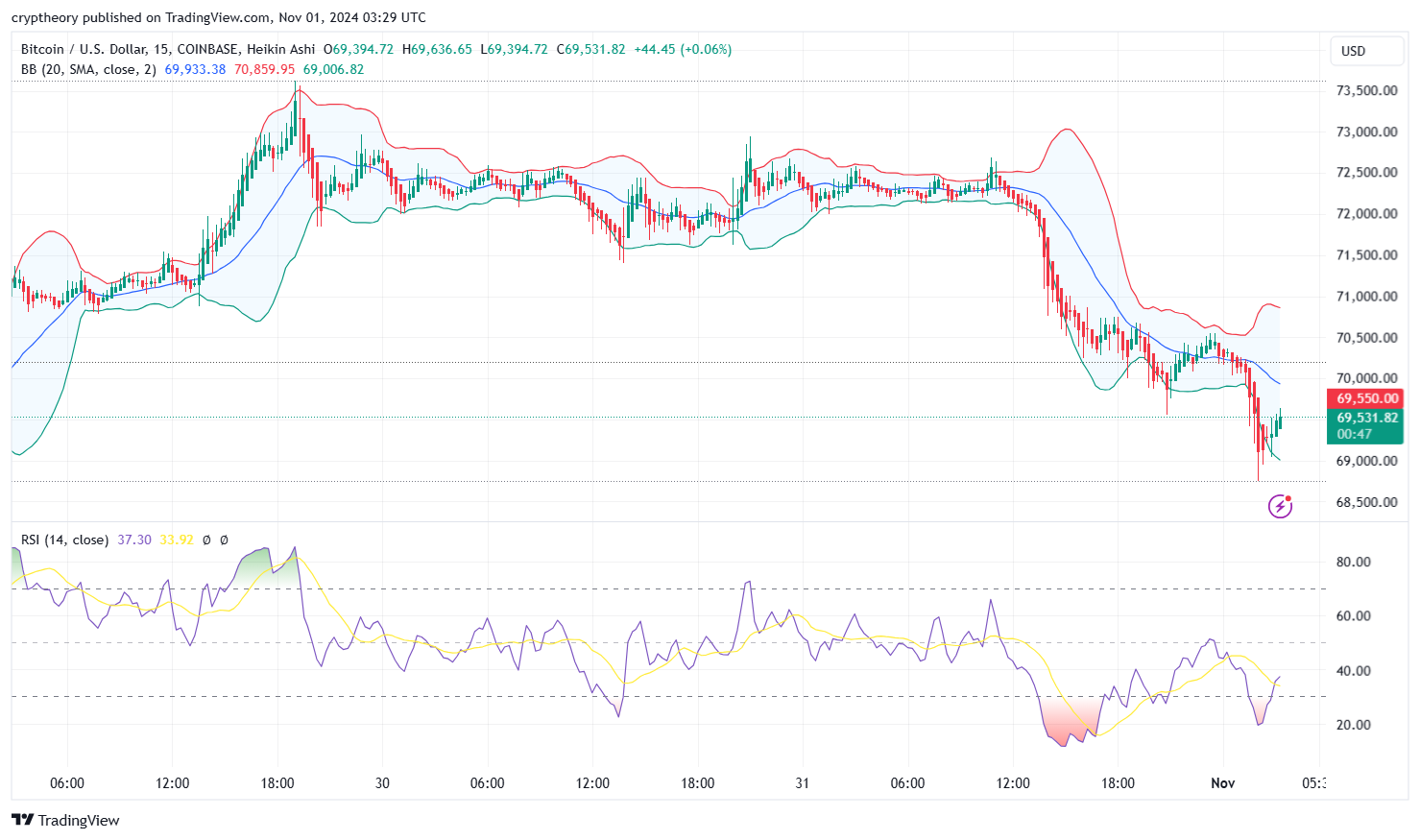Click the 20.00 RSI axis label
This screenshot has height=840, width=1420.
coord(1354,725)
